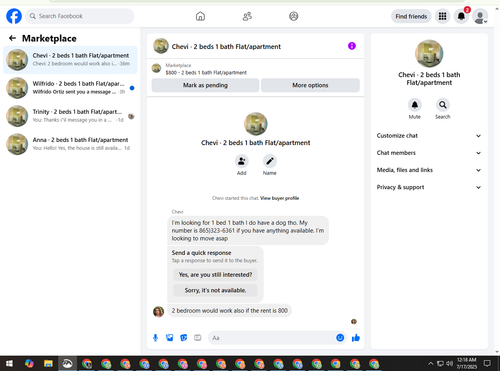Open the notification center tray icon
This screenshot has height=371, width=500.
pyautogui.click(x=487, y=363)
